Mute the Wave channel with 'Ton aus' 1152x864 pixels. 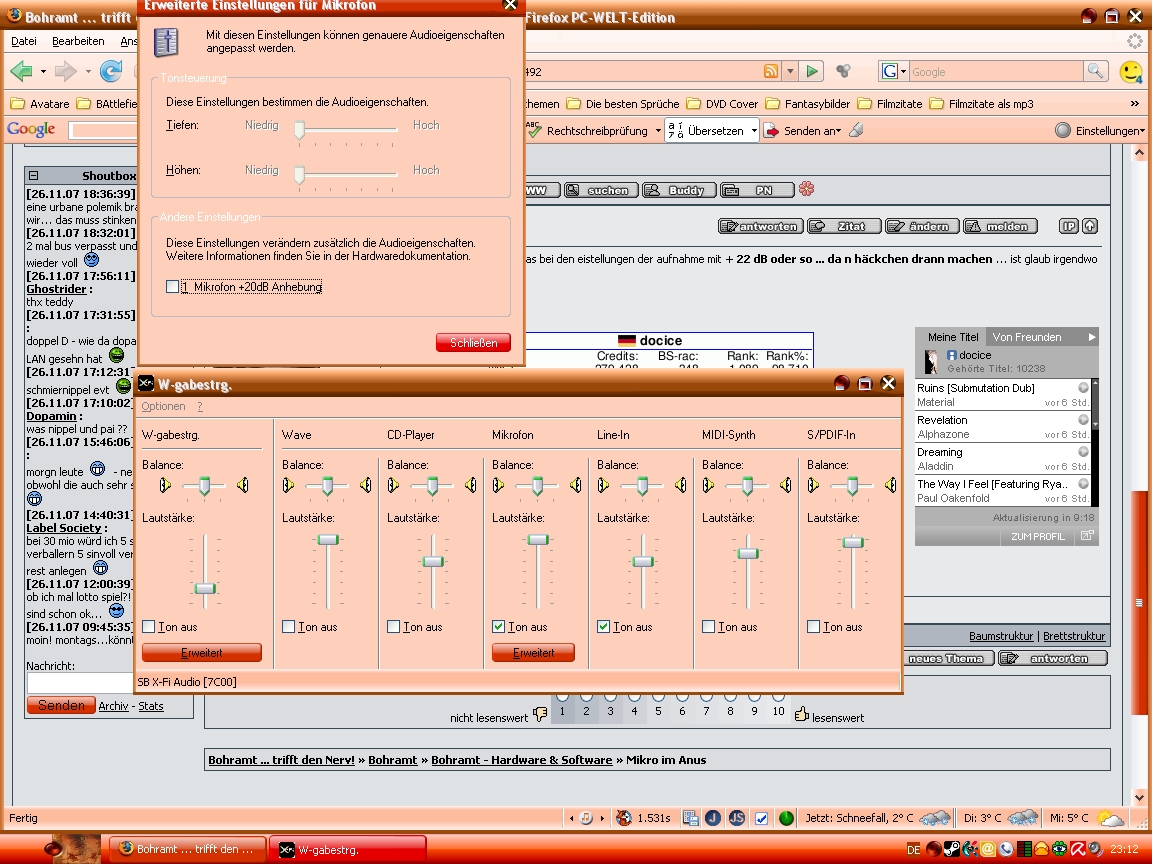(x=289, y=627)
